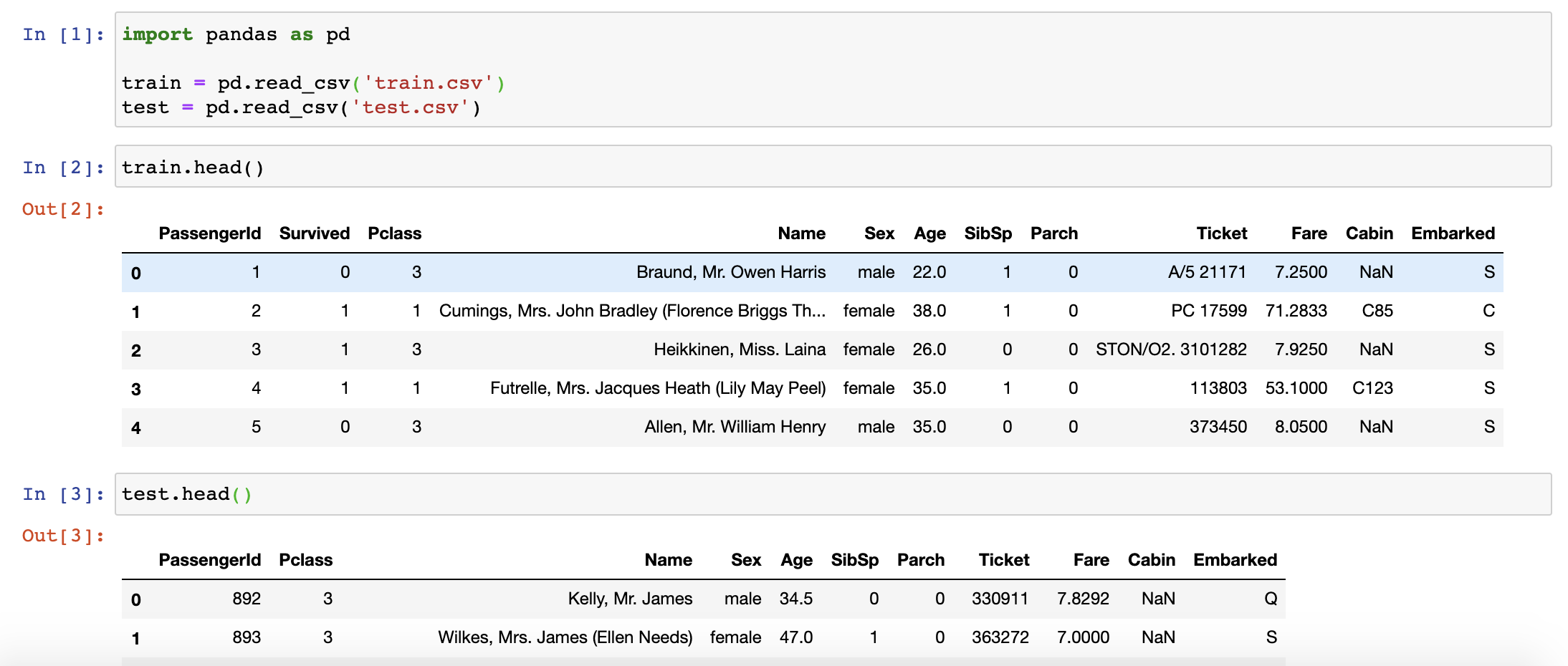The image size is (1568, 666).
Task: Click Pclass header in test table
Action: [x=306, y=560]
